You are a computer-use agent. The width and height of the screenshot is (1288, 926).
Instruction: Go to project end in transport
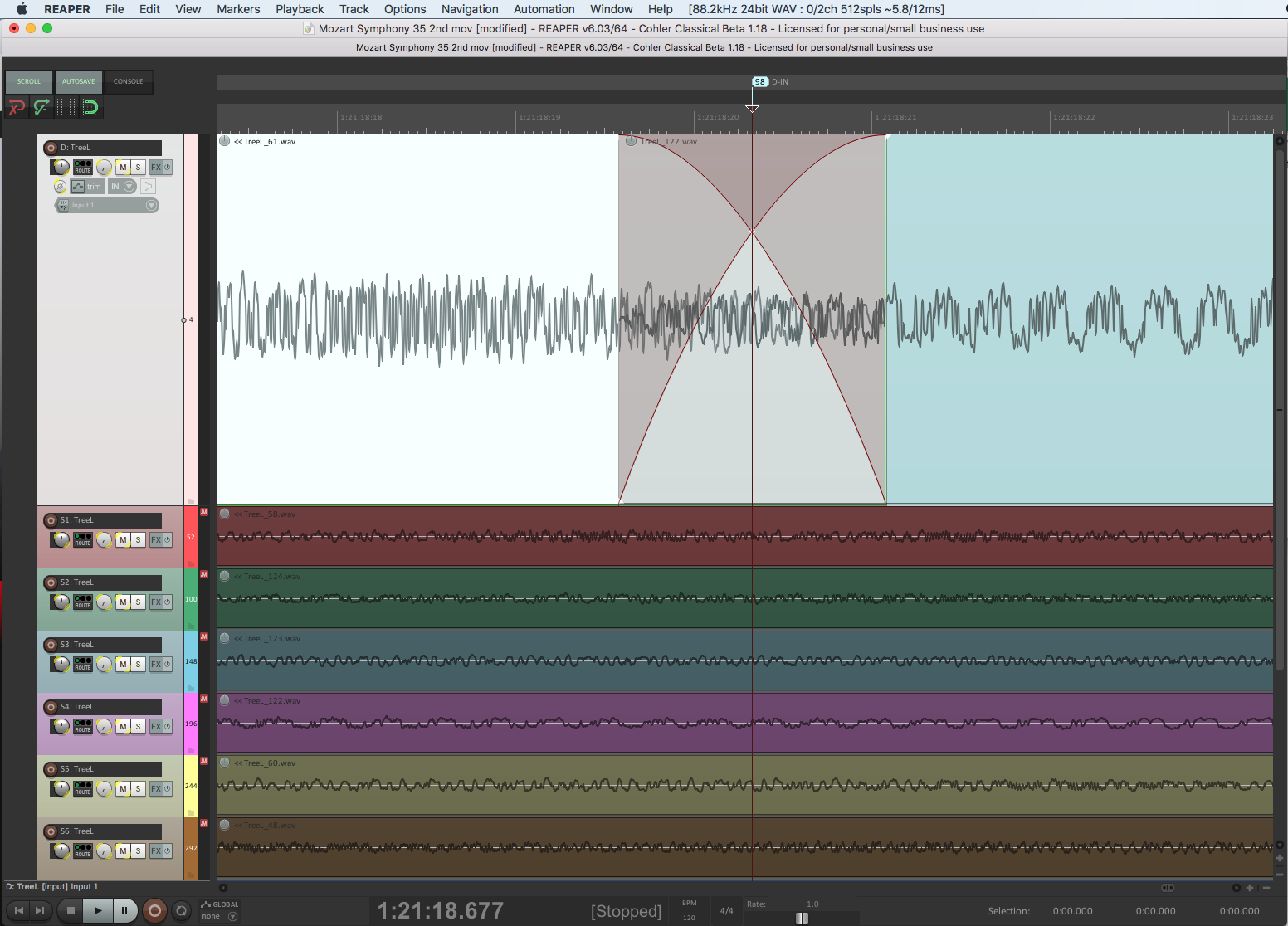[39, 910]
